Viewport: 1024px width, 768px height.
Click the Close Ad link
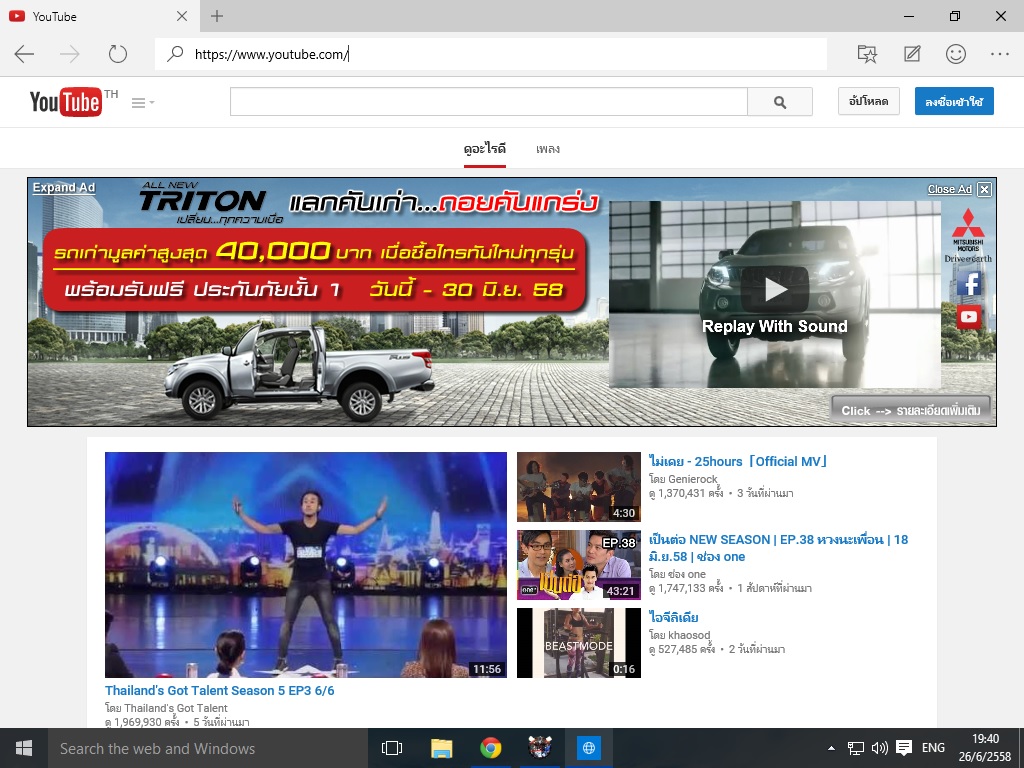950,189
